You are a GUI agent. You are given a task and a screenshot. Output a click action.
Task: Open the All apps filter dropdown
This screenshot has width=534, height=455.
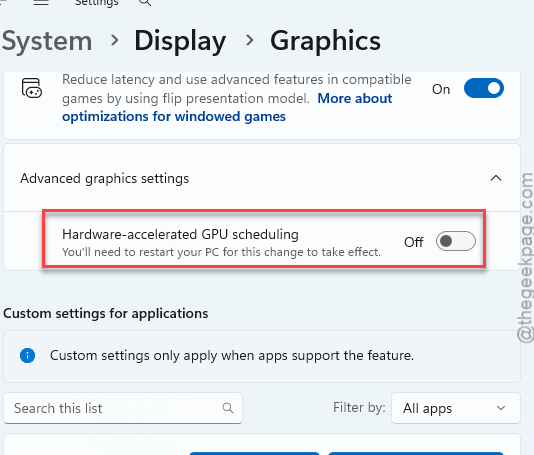coord(456,408)
